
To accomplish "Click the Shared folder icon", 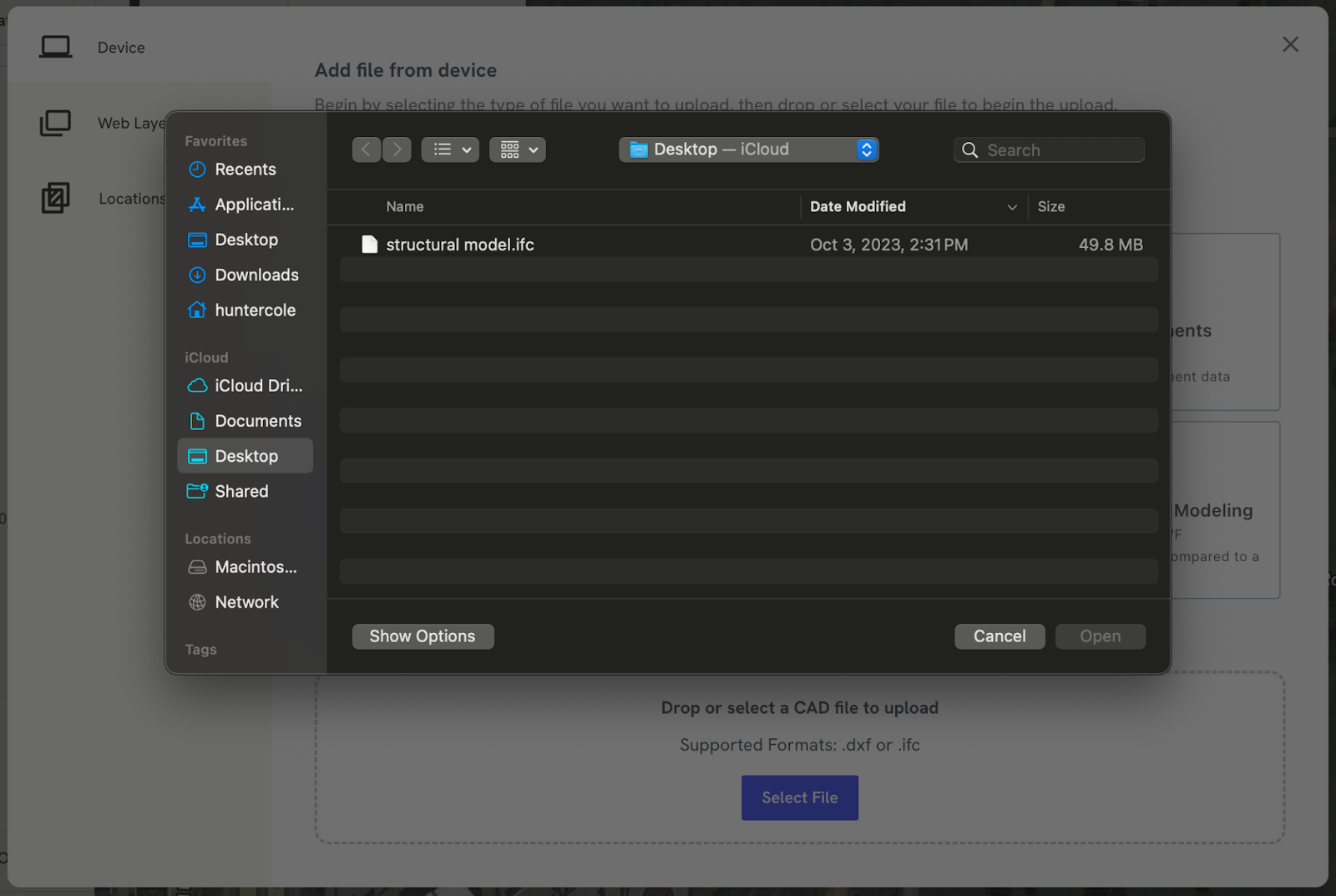I will tap(197, 491).
